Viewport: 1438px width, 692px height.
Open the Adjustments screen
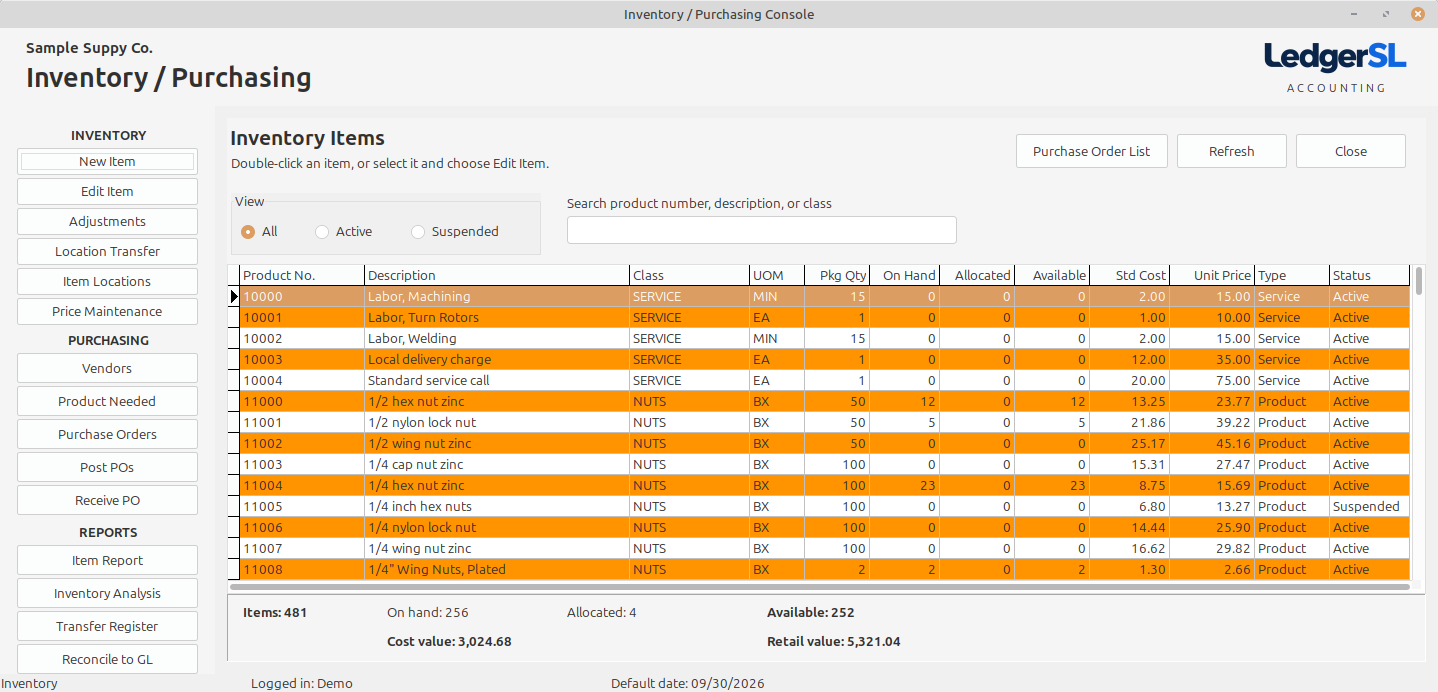tap(107, 221)
